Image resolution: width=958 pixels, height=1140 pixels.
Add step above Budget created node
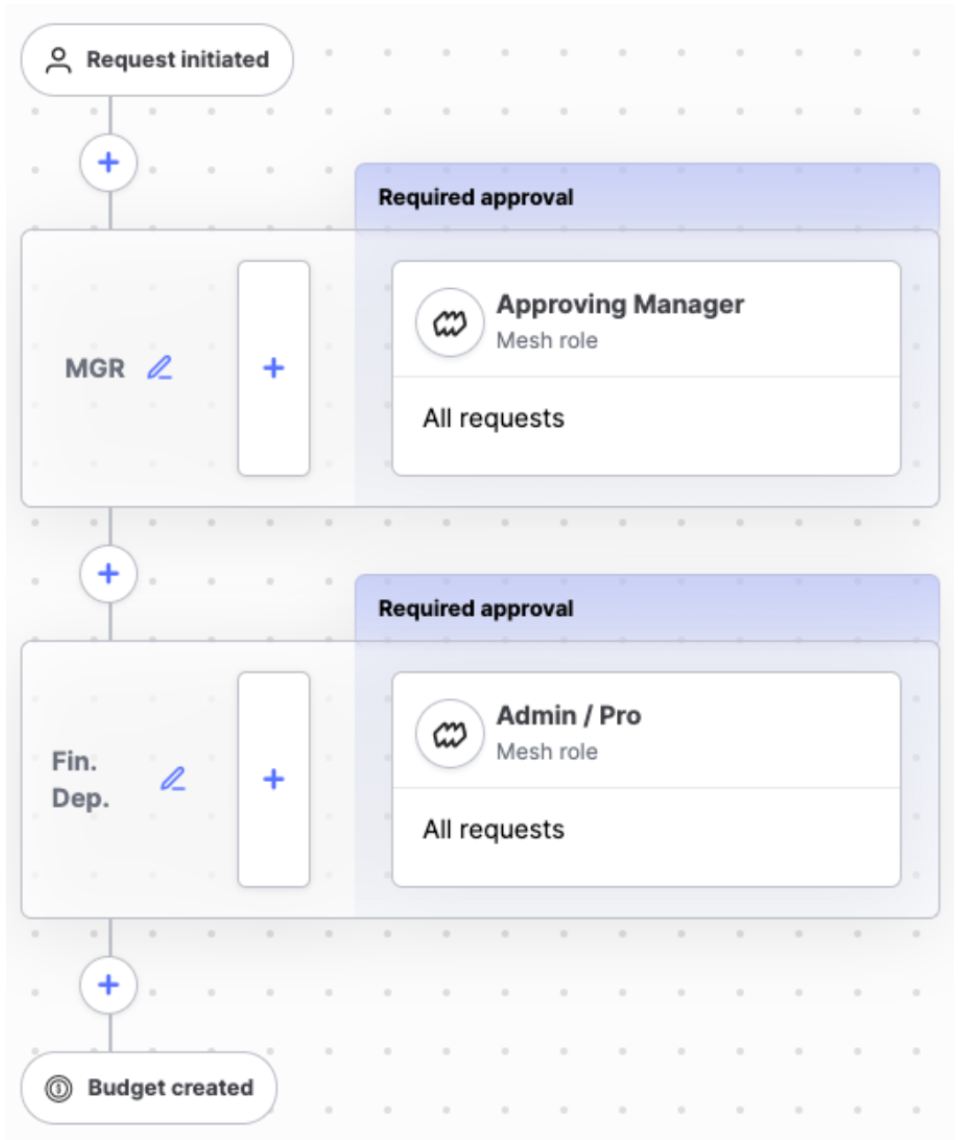[108, 984]
